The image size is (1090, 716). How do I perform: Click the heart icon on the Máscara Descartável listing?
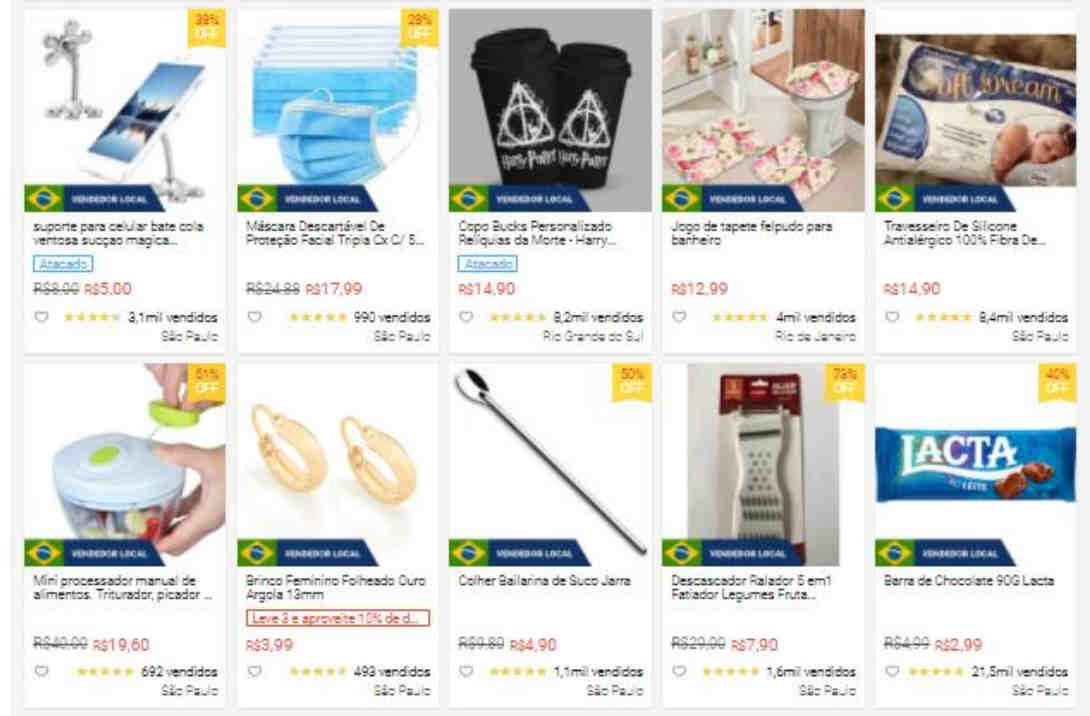(255, 317)
